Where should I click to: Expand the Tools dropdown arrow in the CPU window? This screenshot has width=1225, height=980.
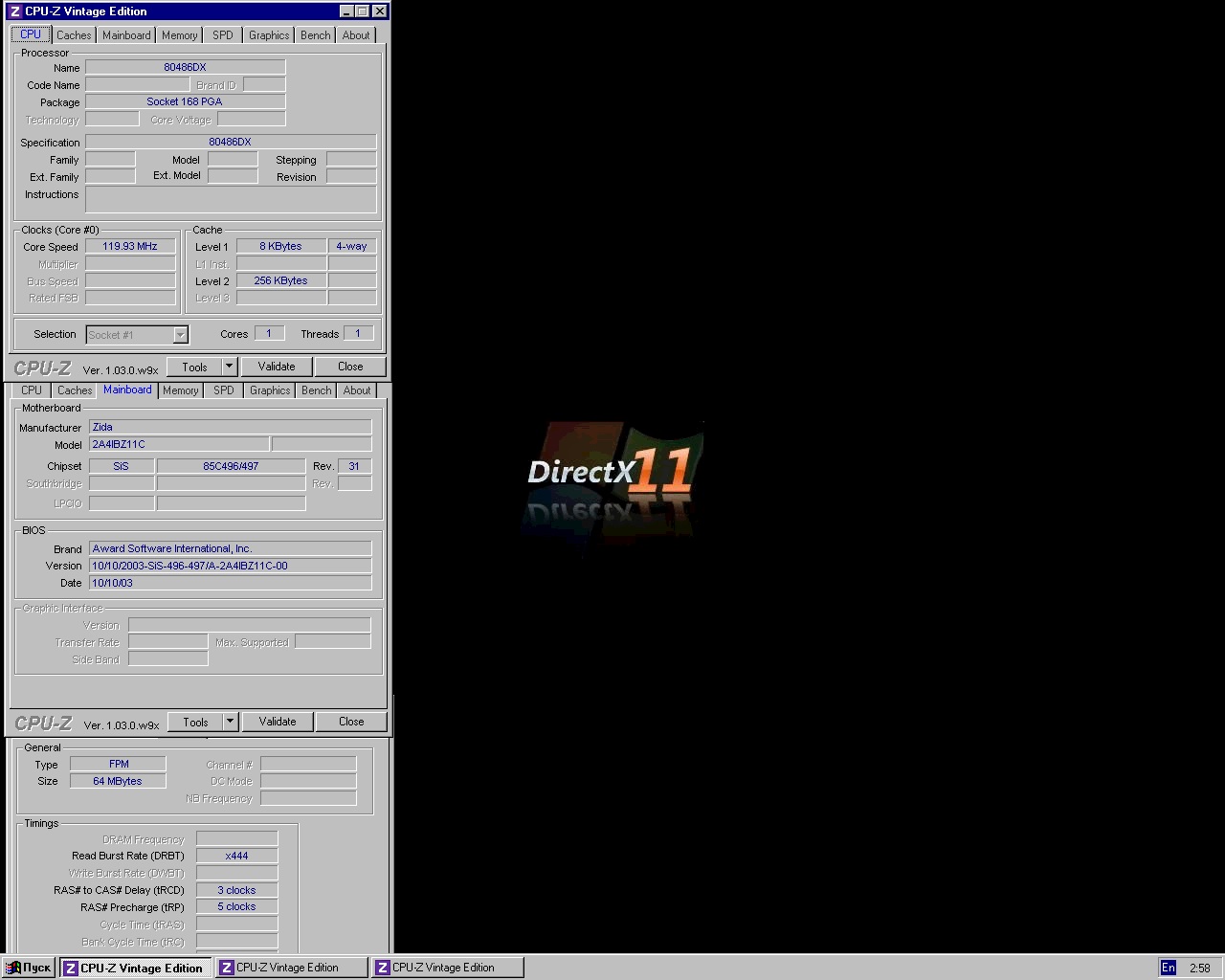point(229,367)
